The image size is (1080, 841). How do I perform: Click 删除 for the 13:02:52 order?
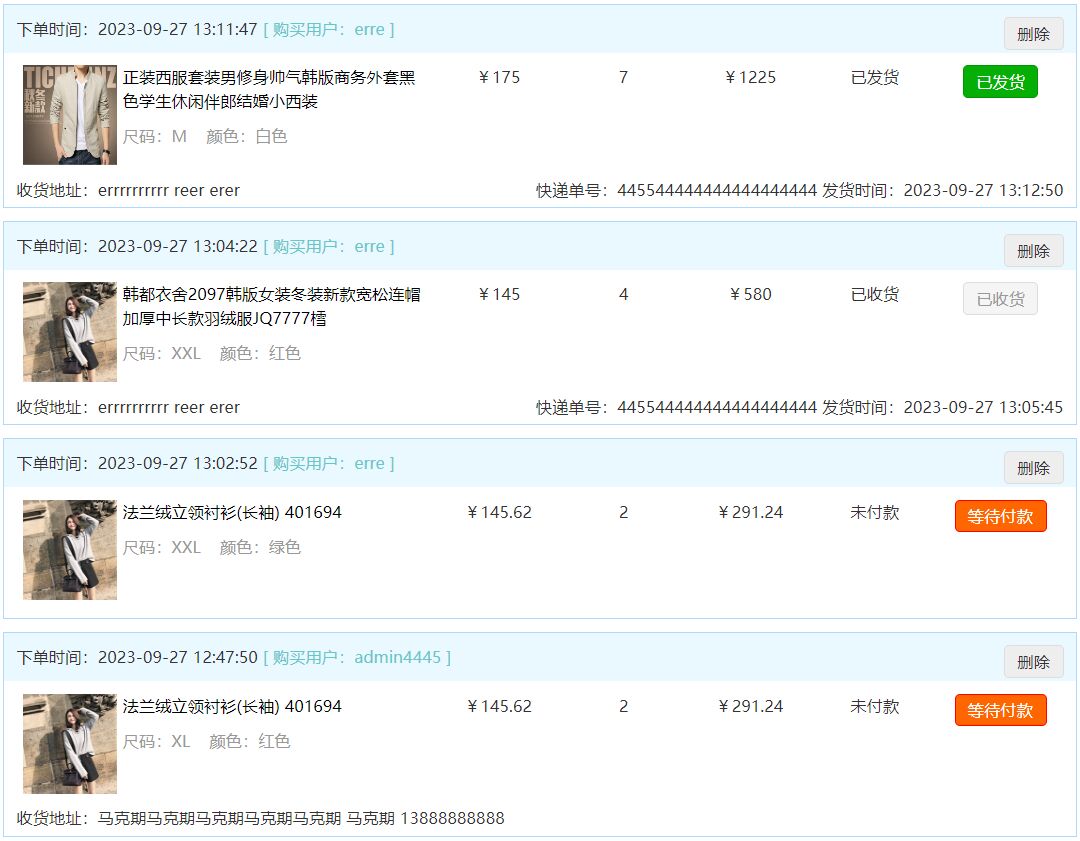(1033, 468)
